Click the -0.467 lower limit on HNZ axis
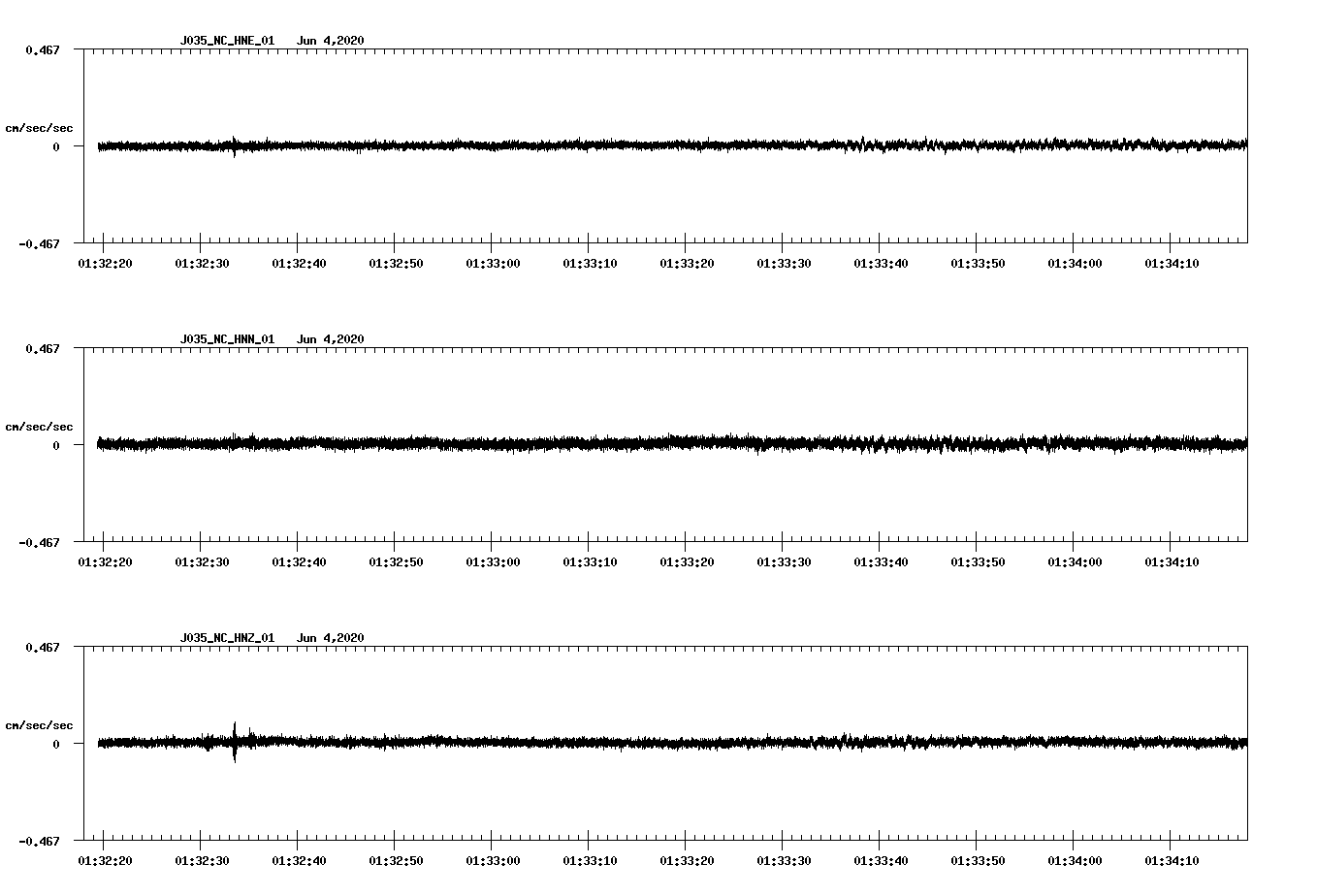This screenshot has height=896, width=1317. (x=39, y=841)
